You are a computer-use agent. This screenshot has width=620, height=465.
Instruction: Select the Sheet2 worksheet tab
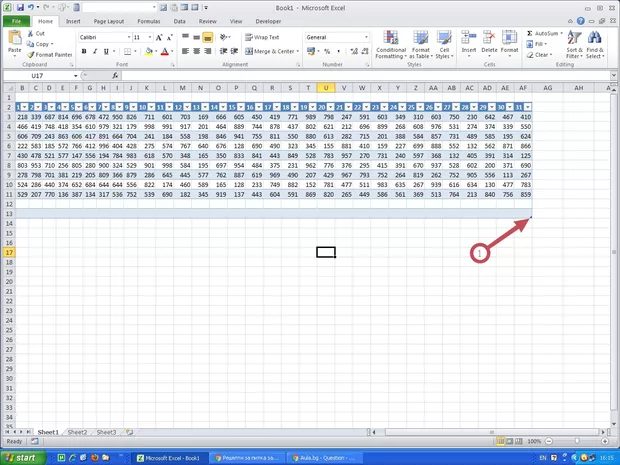click(x=77, y=432)
